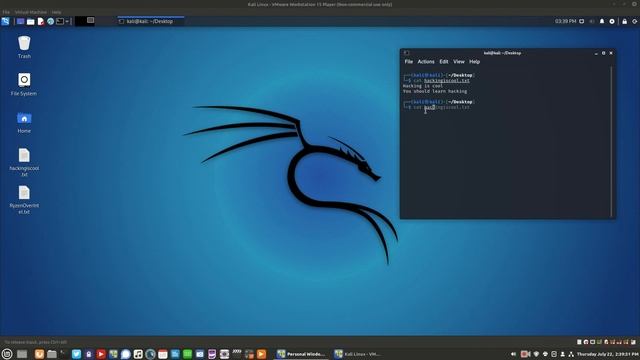The width and height of the screenshot is (640, 360).
Task: Click the second cat command line
Action: [437, 107]
